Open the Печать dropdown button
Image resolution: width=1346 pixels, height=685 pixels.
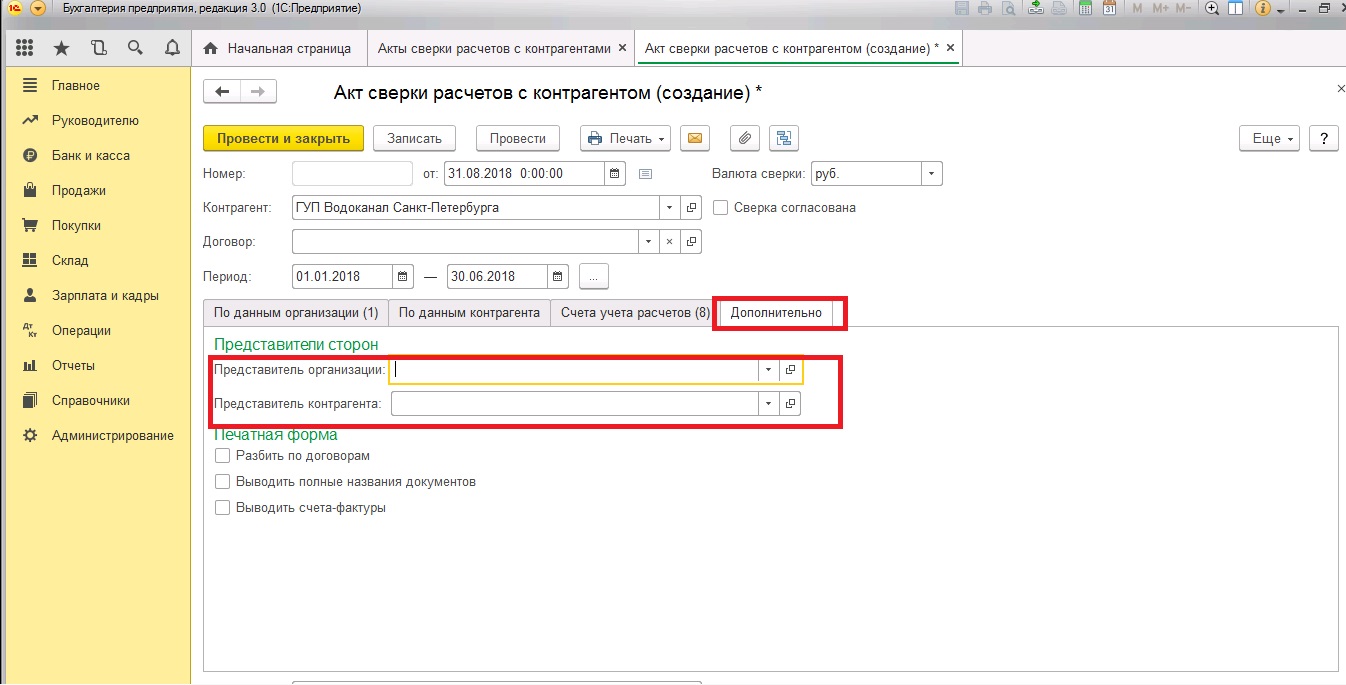pos(626,138)
